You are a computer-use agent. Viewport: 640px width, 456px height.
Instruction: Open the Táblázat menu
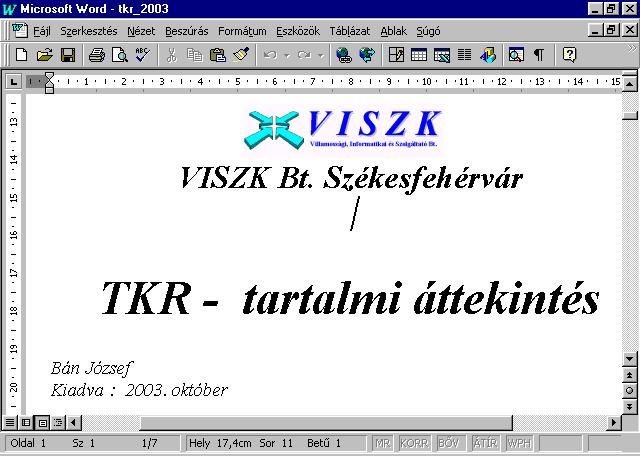point(350,31)
